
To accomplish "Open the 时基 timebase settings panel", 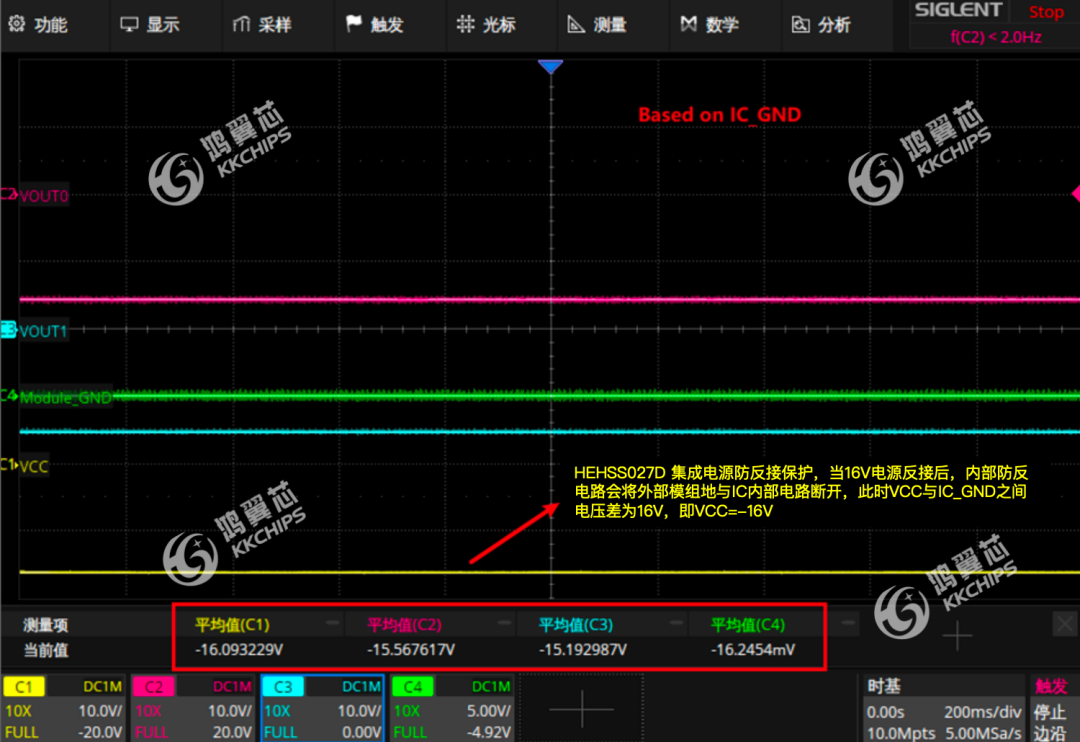I will (x=943, y=708).
